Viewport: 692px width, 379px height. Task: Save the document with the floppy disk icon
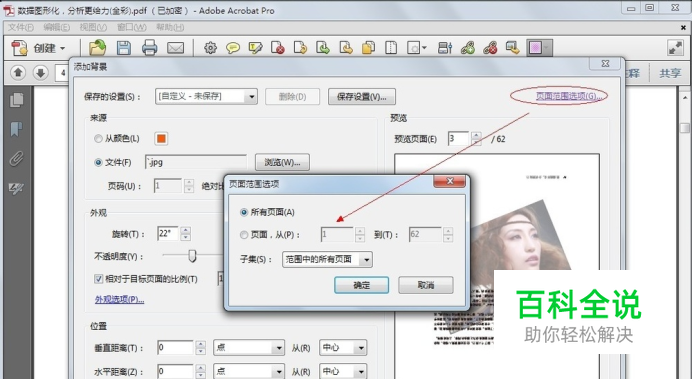coord(124,48)
